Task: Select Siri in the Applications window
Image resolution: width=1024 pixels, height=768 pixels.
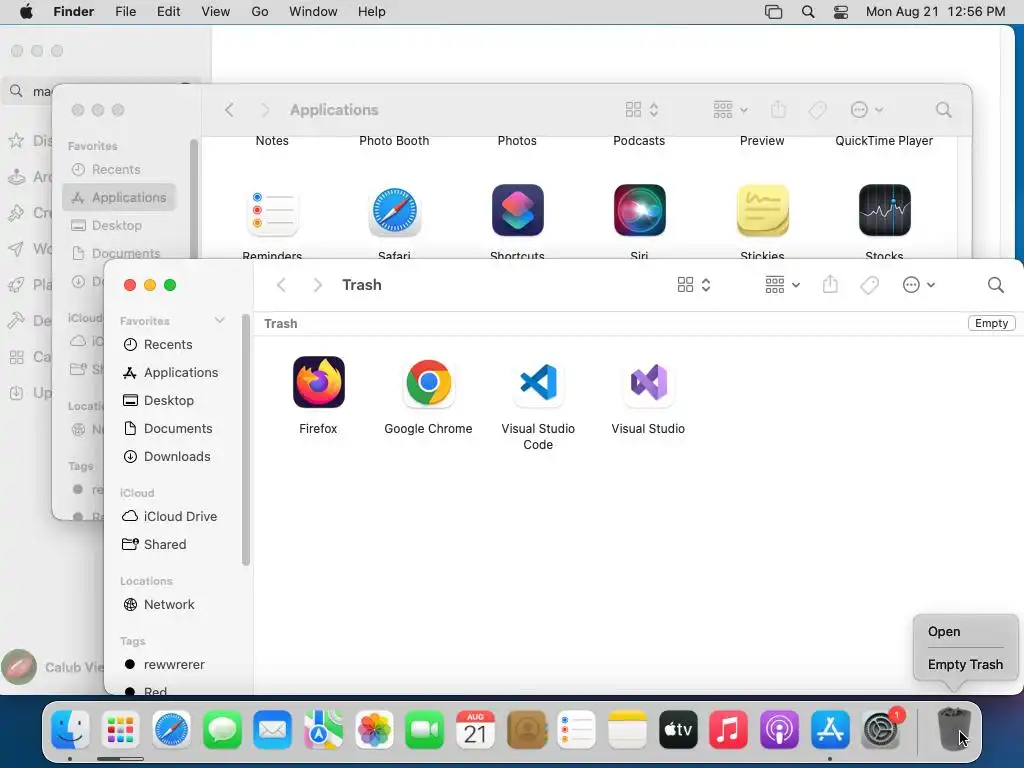Action: pos(639,210)
